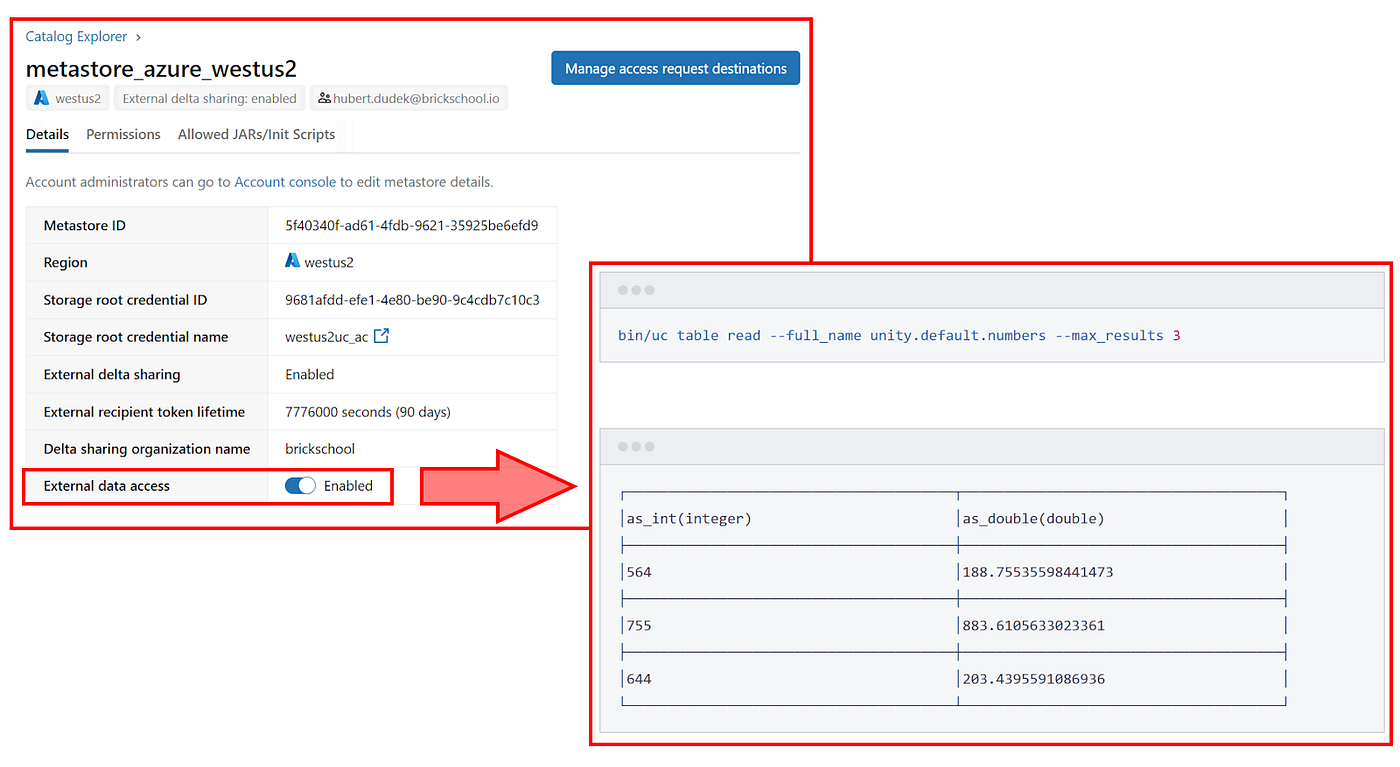Click the metastore_azure_westus2 title
This screenshot has width=1400, height=767.
click(x=161, y=69)
